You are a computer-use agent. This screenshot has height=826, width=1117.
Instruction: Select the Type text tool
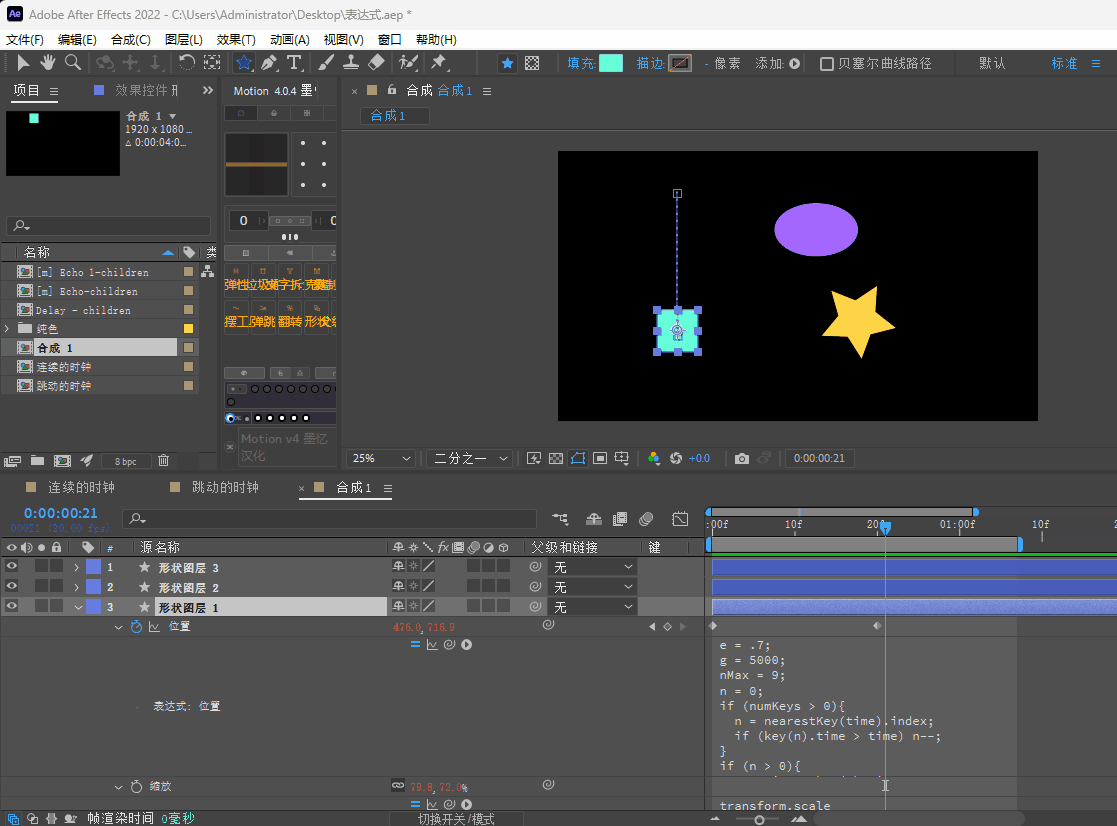point(294,63)
